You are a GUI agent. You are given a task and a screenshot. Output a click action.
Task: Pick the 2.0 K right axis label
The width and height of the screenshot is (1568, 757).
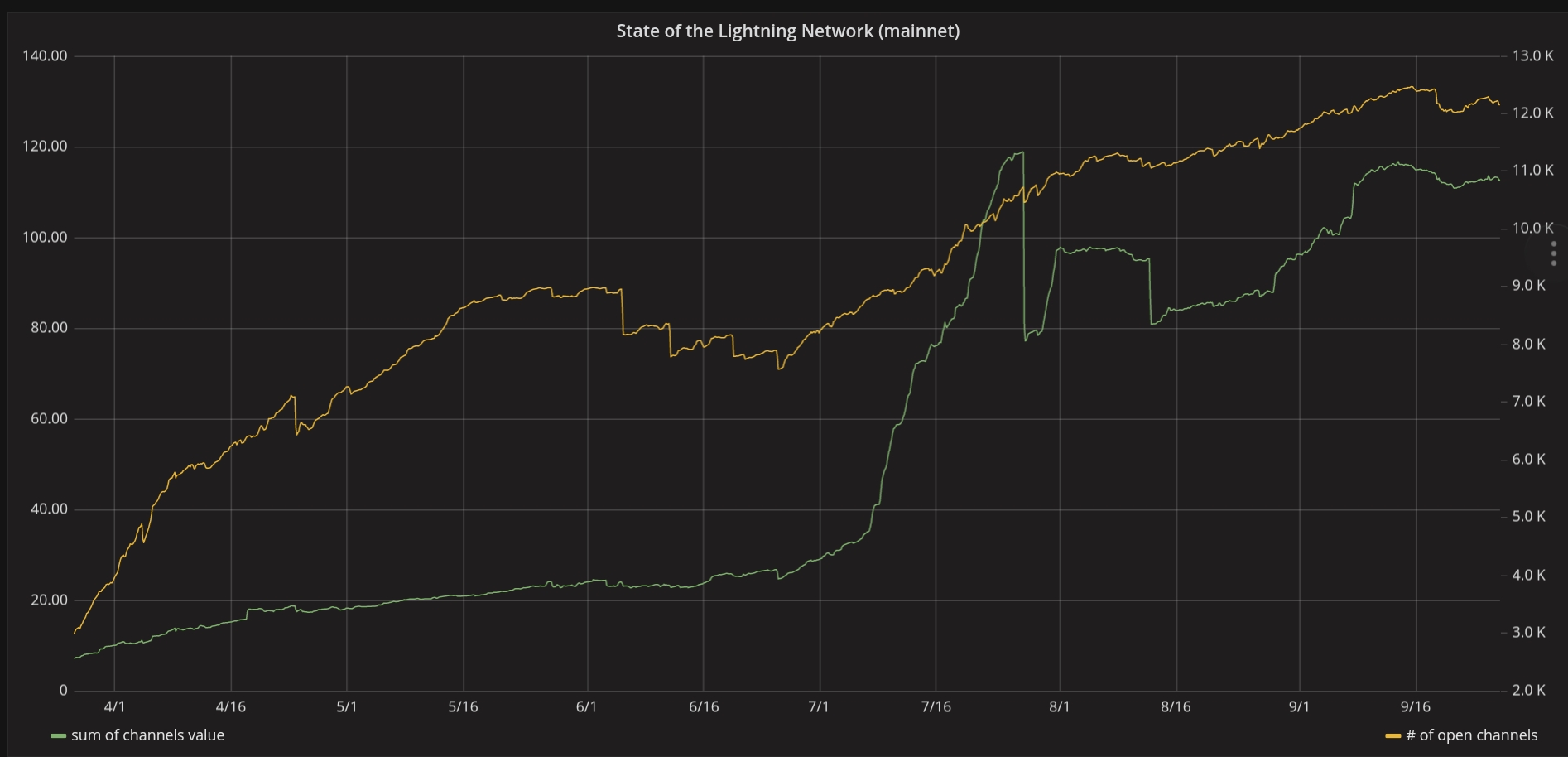pyautogui.click(x=1528, y=691)
